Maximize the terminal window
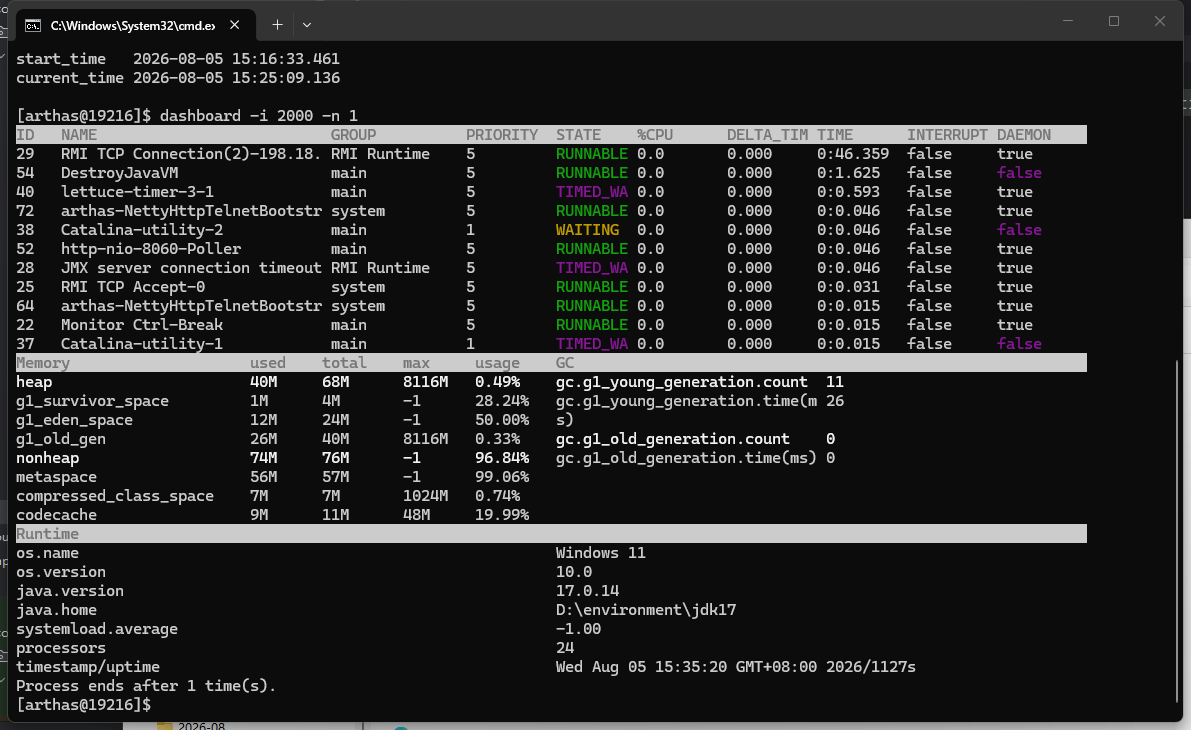Viewport: 1191px width, 730px height. [1114, 21]
